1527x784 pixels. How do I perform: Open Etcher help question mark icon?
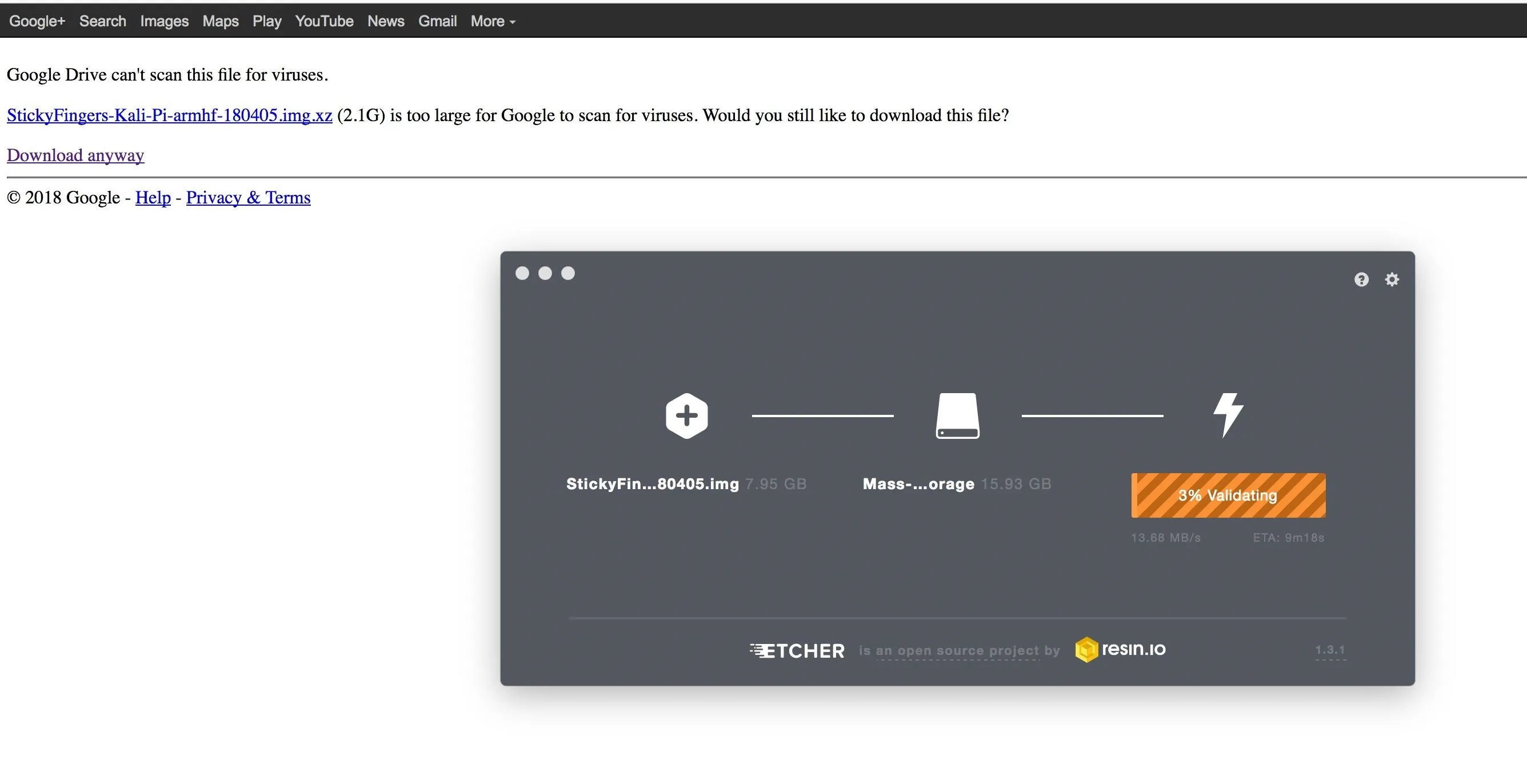click(1361, 279)
